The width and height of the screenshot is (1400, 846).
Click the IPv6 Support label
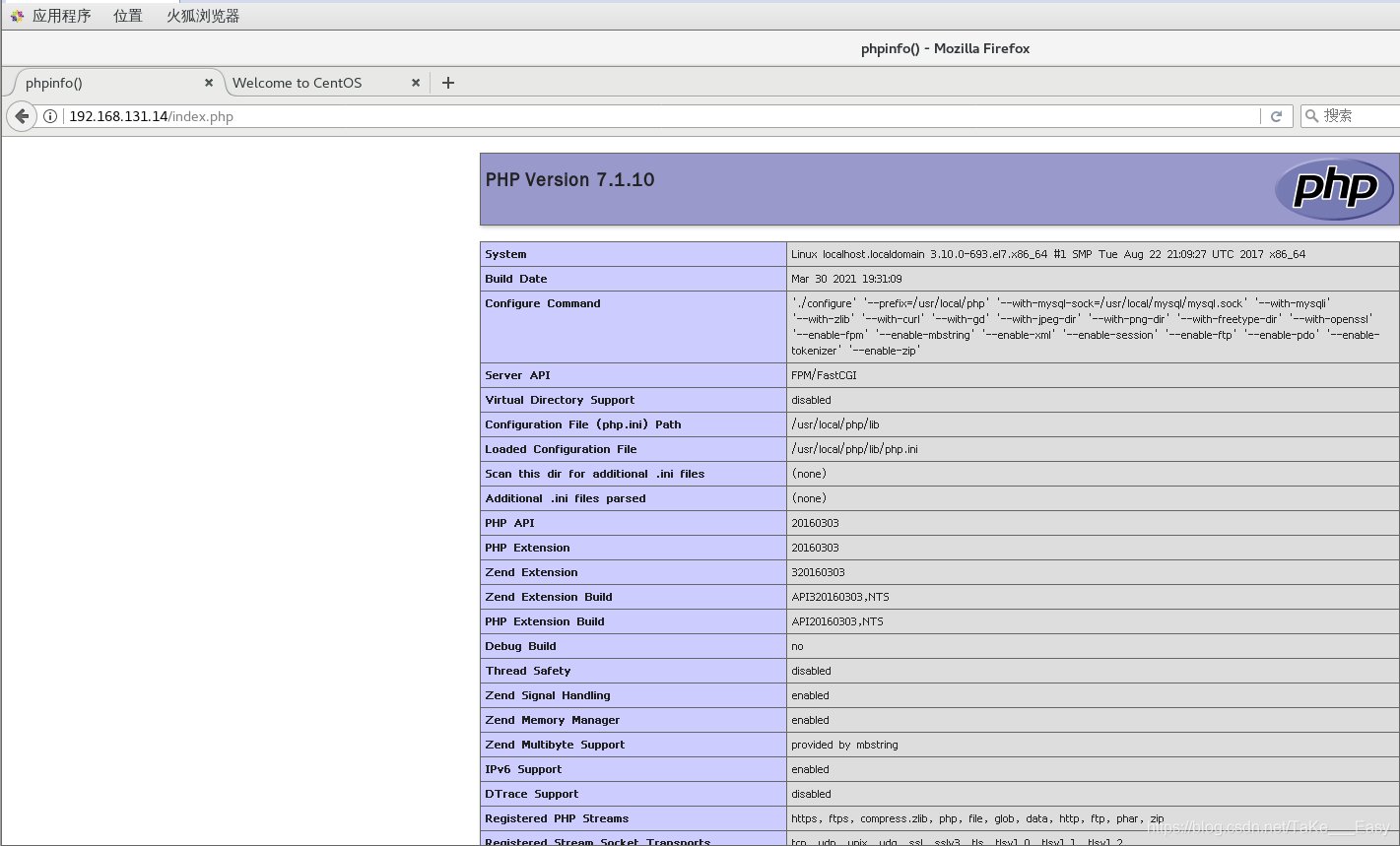click(x=523, y=769)
